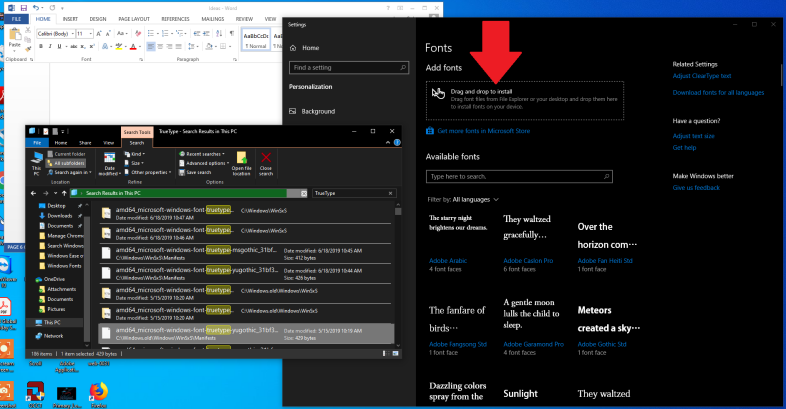The image size is (786, 409).
Task: Click paragraph shading paint bucket
Action: coord(210,47)
